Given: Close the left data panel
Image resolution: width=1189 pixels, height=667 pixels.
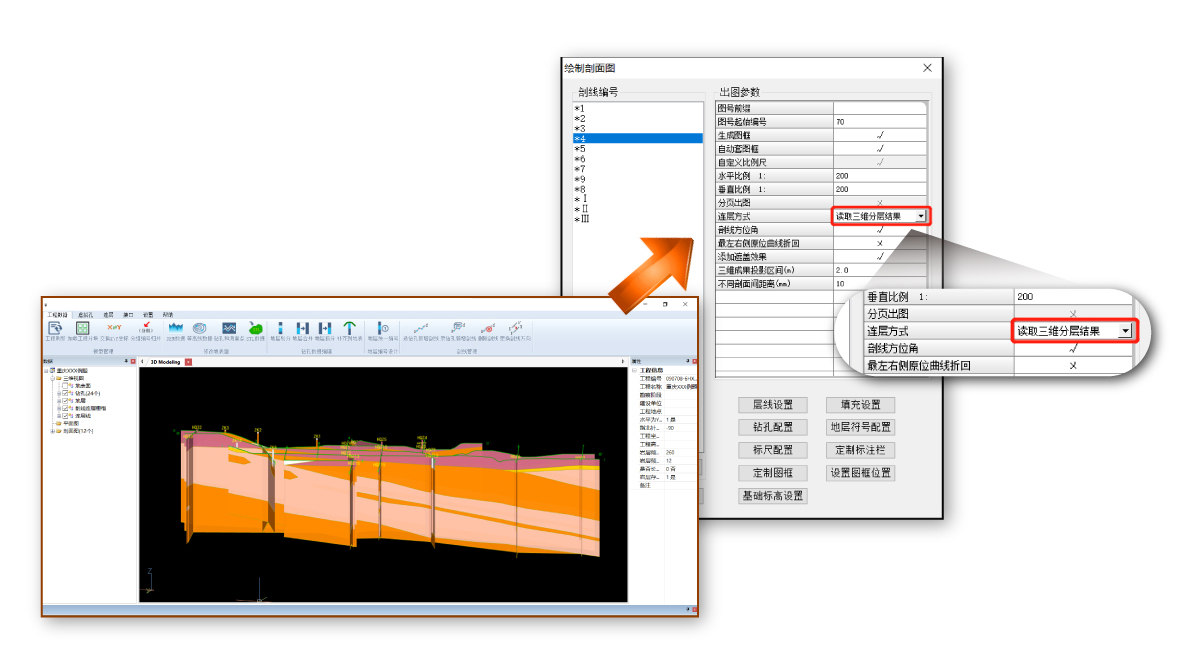Looking at the screenshot, I should coord(133,362).
